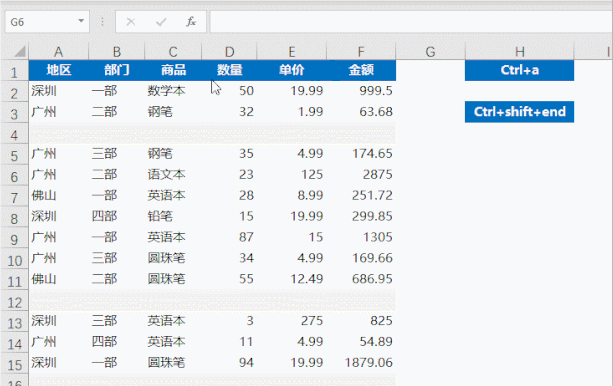Click amount cell 54.89
Screen dimensions: 613x386
tap(361, 342)
